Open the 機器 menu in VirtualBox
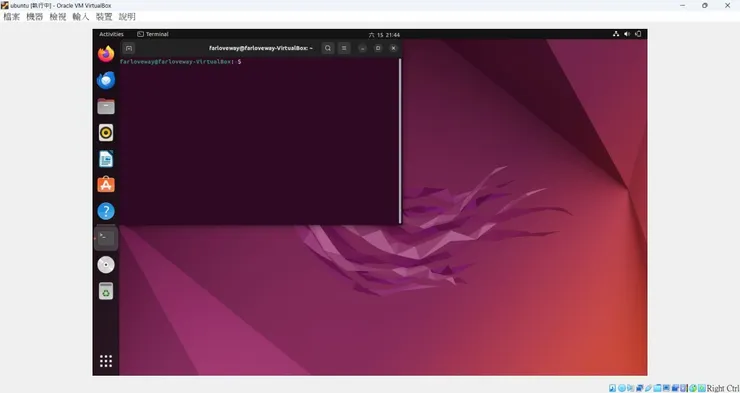The image size is (740, 393). pyautogui.click(x=34, y=17)
